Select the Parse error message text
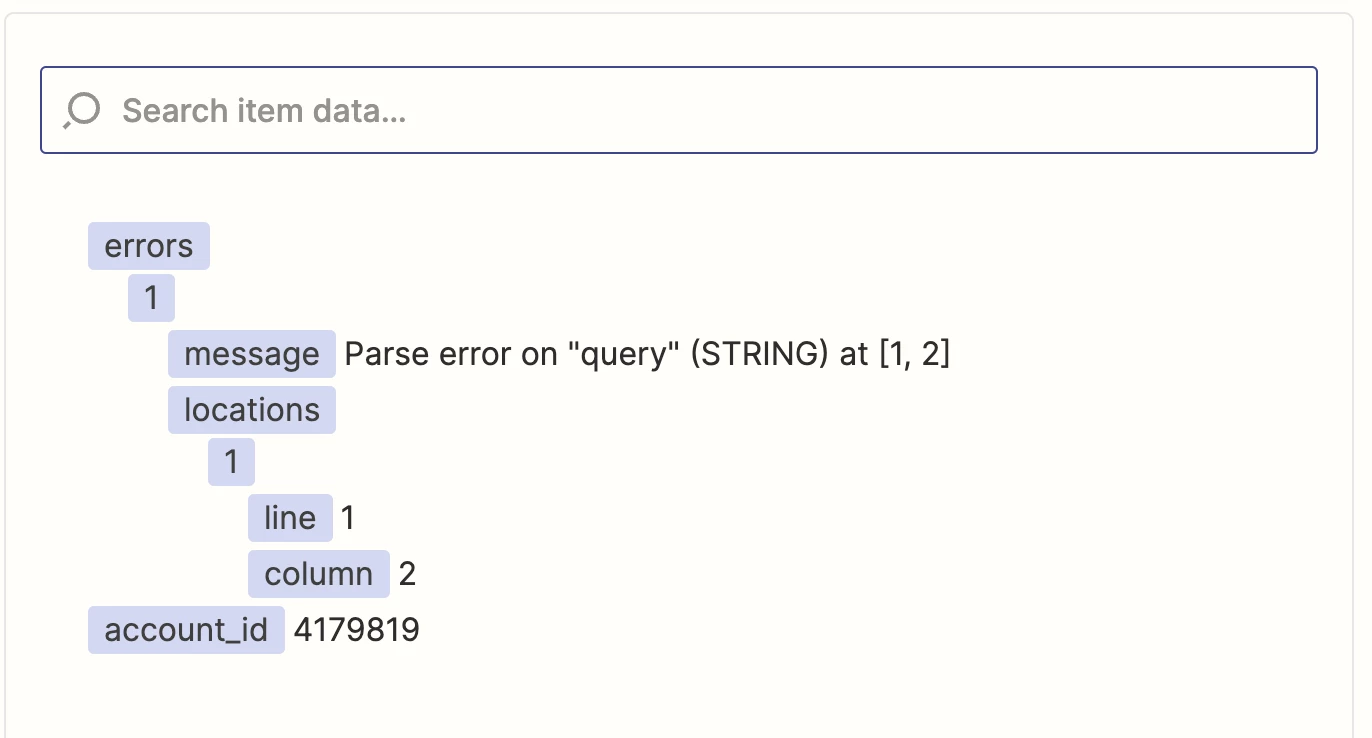 click(x=647, y=354)
